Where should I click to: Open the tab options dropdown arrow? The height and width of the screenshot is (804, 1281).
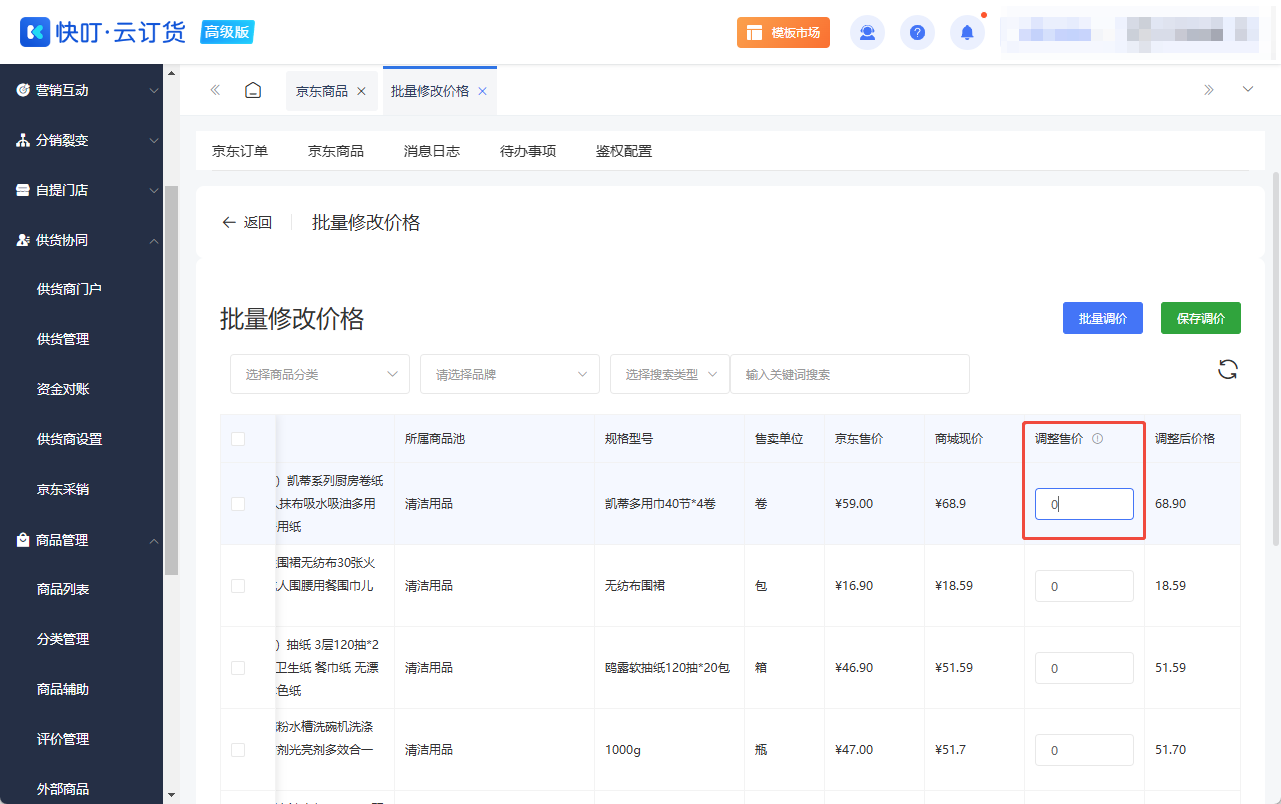coord(1248,90)
